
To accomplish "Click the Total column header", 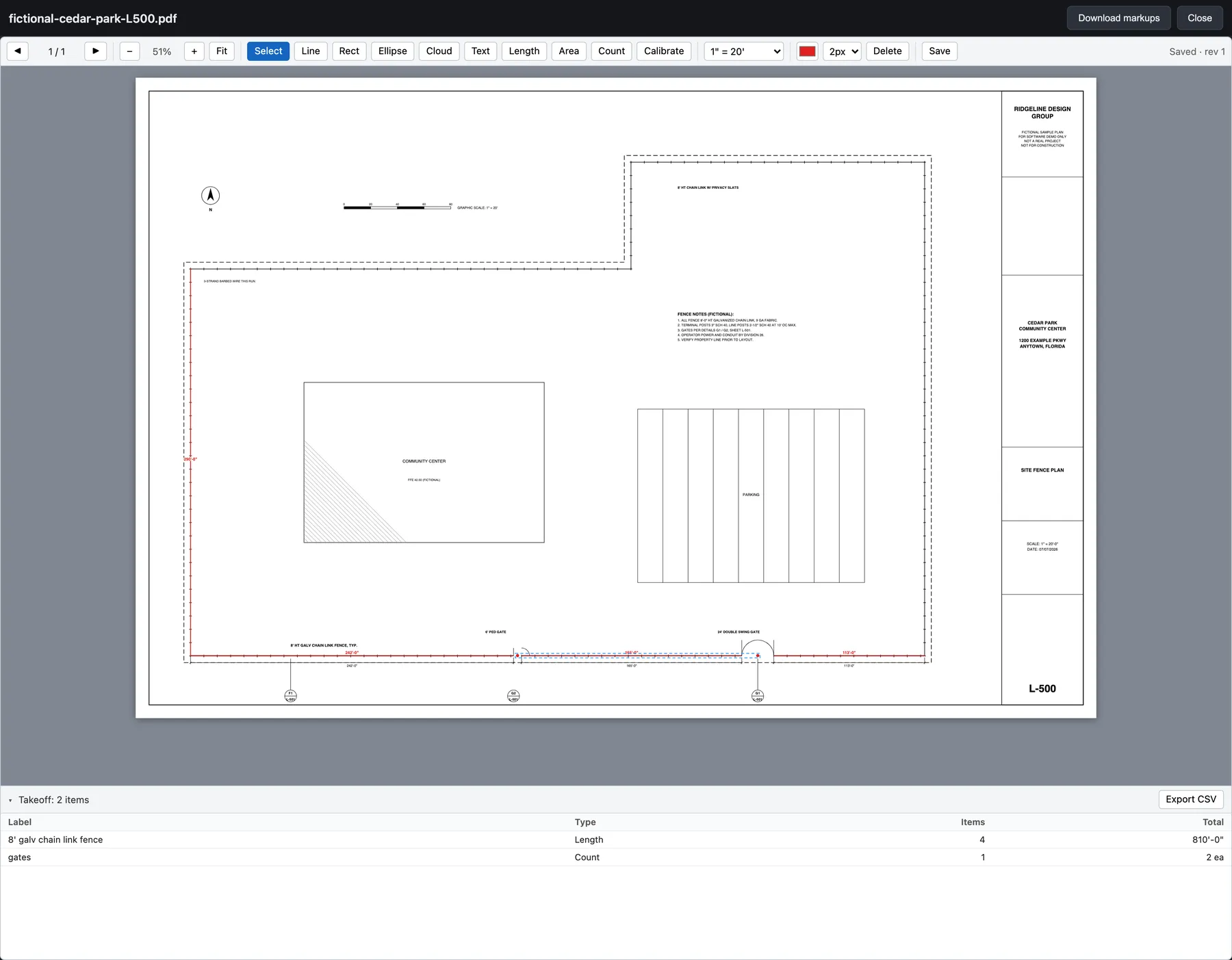I will click(1213, 822).
